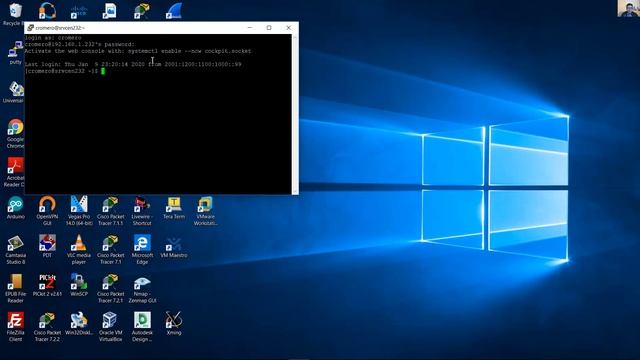Launch Tera Term desktop shortcut

pos(174,207)
